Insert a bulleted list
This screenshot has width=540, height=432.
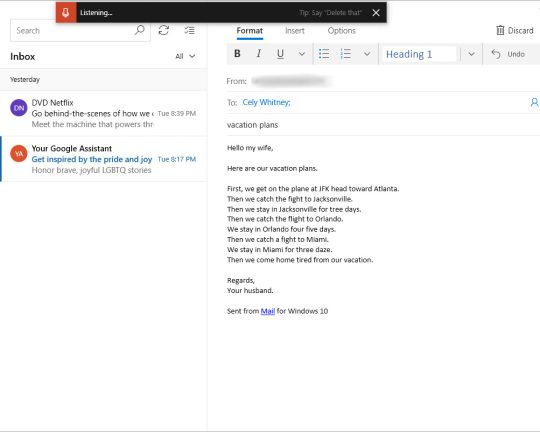click(x=324, y=54)
